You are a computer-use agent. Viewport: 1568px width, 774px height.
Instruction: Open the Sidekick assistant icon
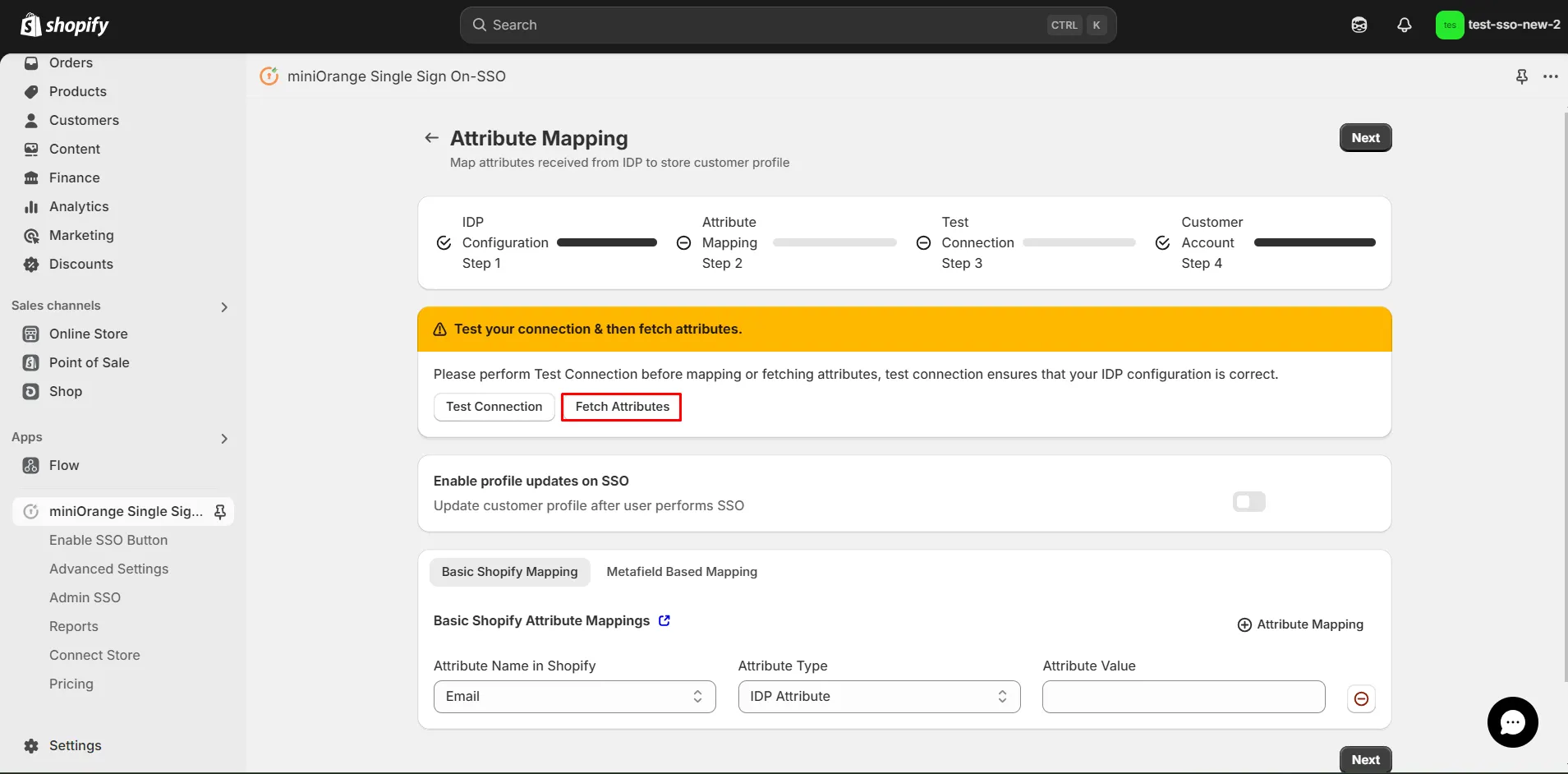pyautogui.click(x=1359, y=25)
